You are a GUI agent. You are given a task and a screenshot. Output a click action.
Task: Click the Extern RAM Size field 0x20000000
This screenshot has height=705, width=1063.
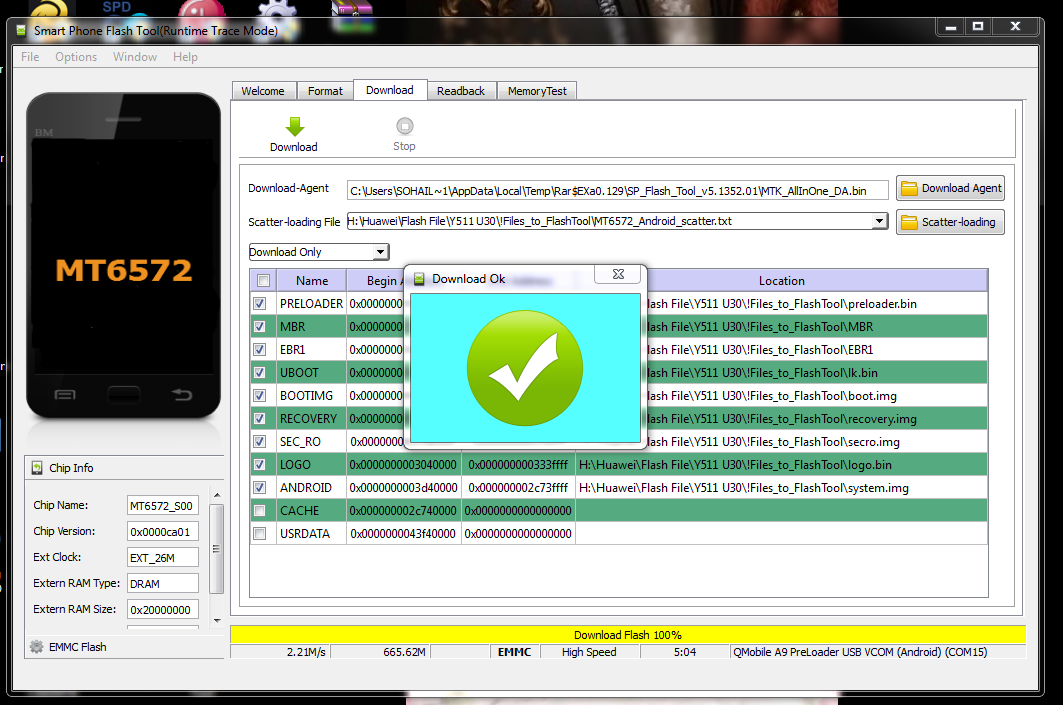(163, 609)
